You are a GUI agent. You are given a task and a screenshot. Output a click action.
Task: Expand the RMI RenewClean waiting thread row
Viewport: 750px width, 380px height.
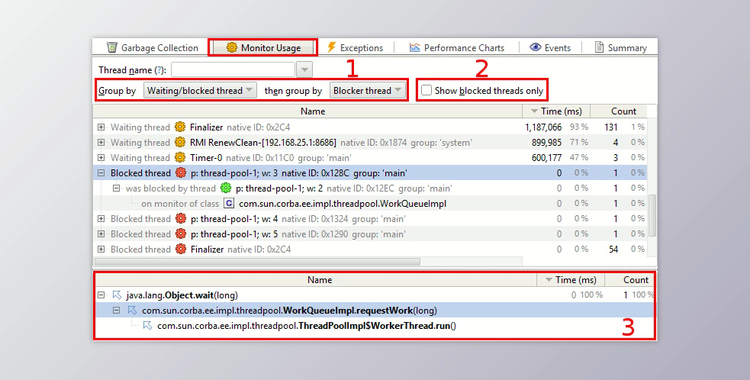click(x=101, y=143)
